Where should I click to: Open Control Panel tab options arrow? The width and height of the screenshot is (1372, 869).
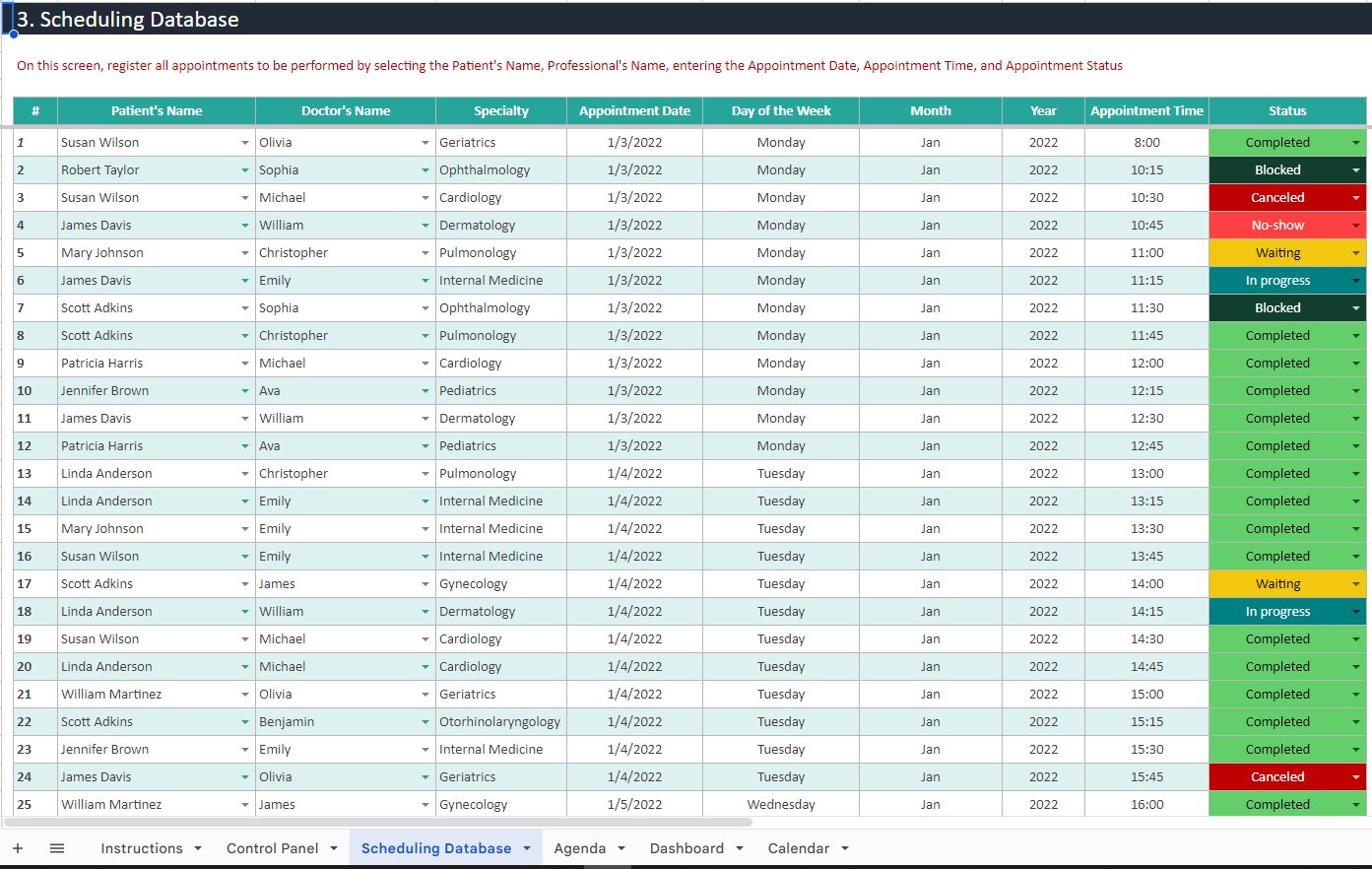coord(334,848)
